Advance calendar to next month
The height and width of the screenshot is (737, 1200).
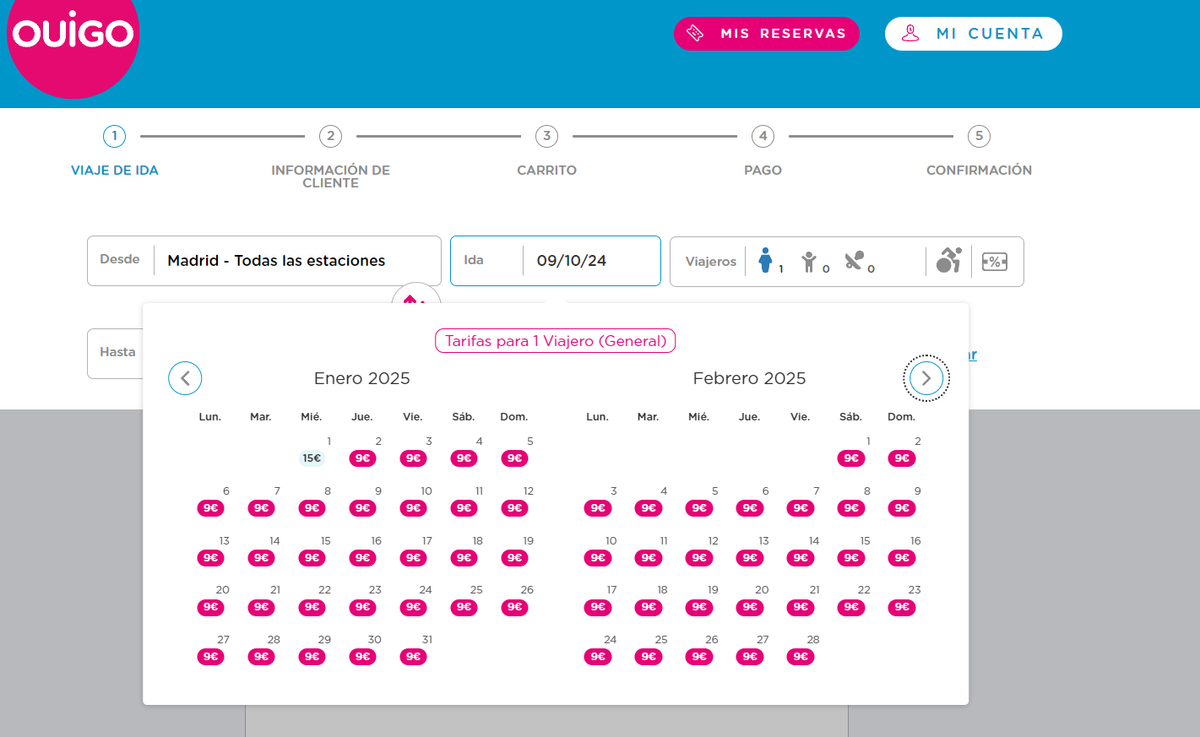coord(926,378)
